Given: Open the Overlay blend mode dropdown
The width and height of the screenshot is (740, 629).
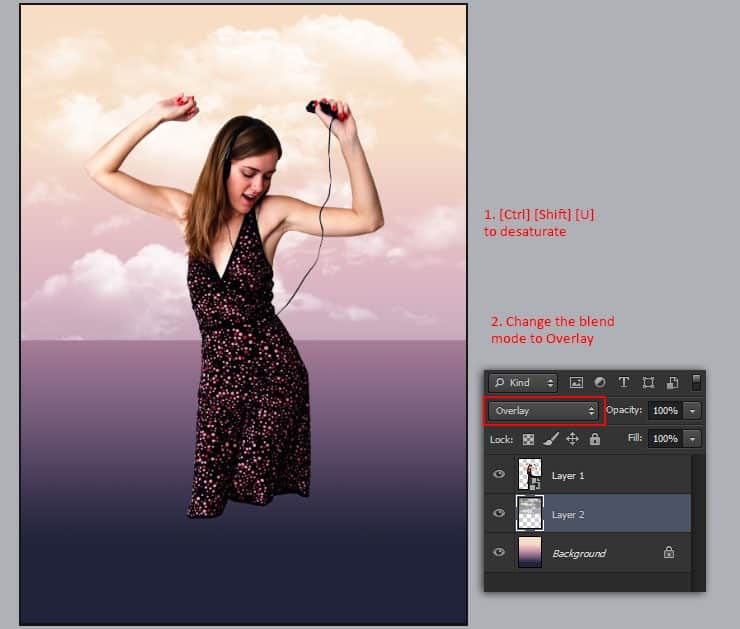Looking at the screenshot, I should coord(544,411).
